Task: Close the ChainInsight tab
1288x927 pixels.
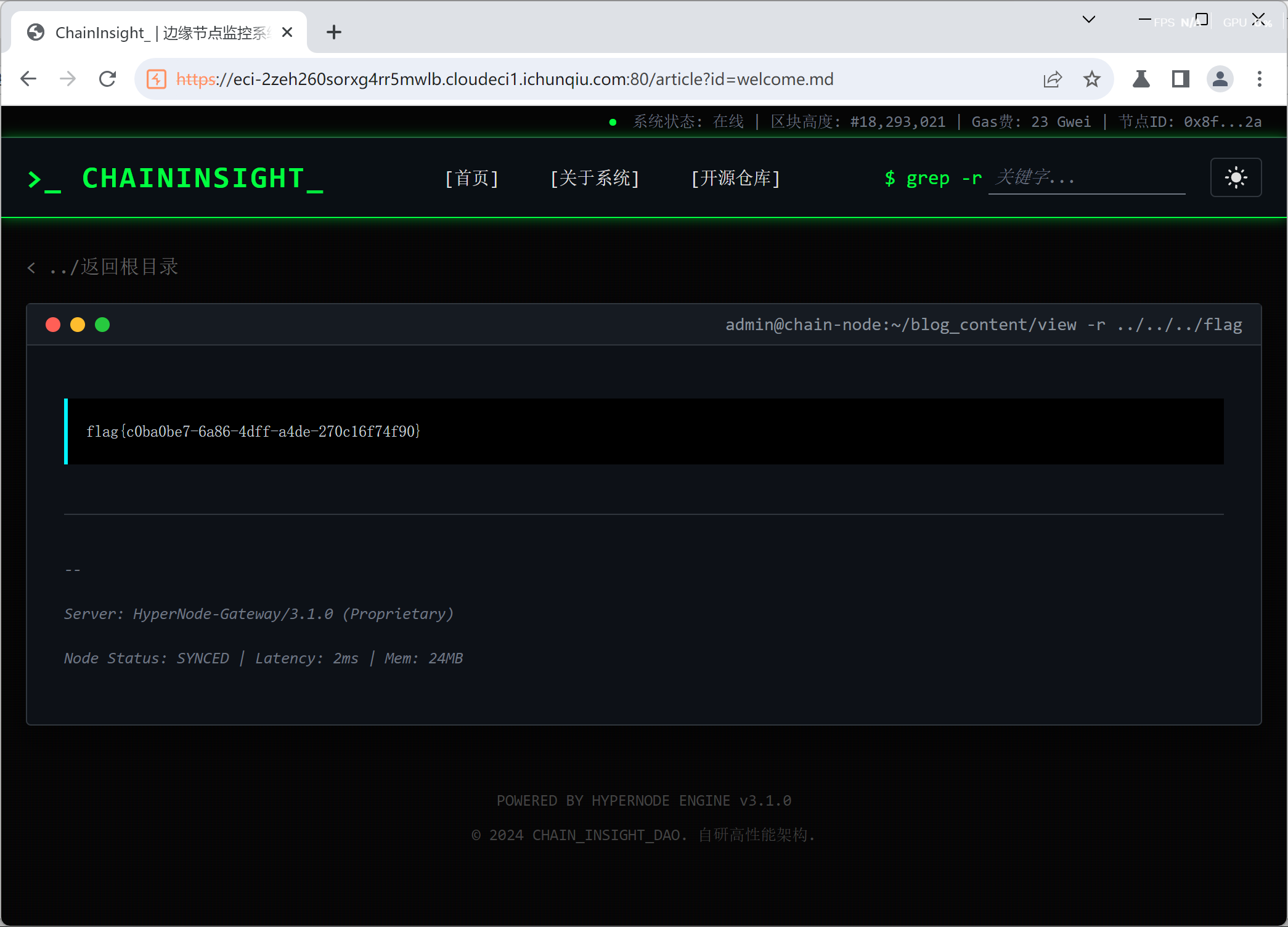Action: pos(287,32)
